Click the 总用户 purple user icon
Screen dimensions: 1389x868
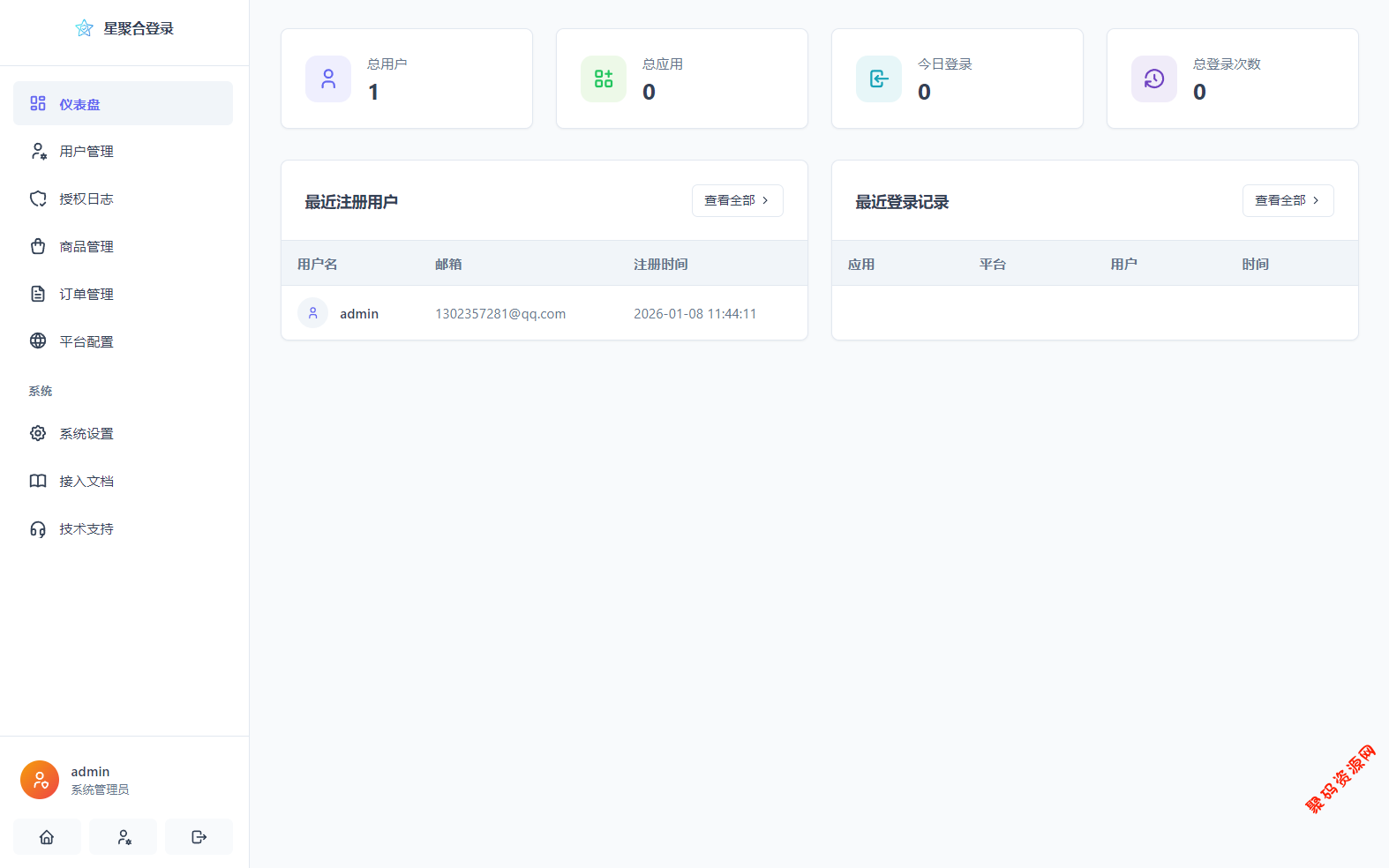[x=328, y=79]
